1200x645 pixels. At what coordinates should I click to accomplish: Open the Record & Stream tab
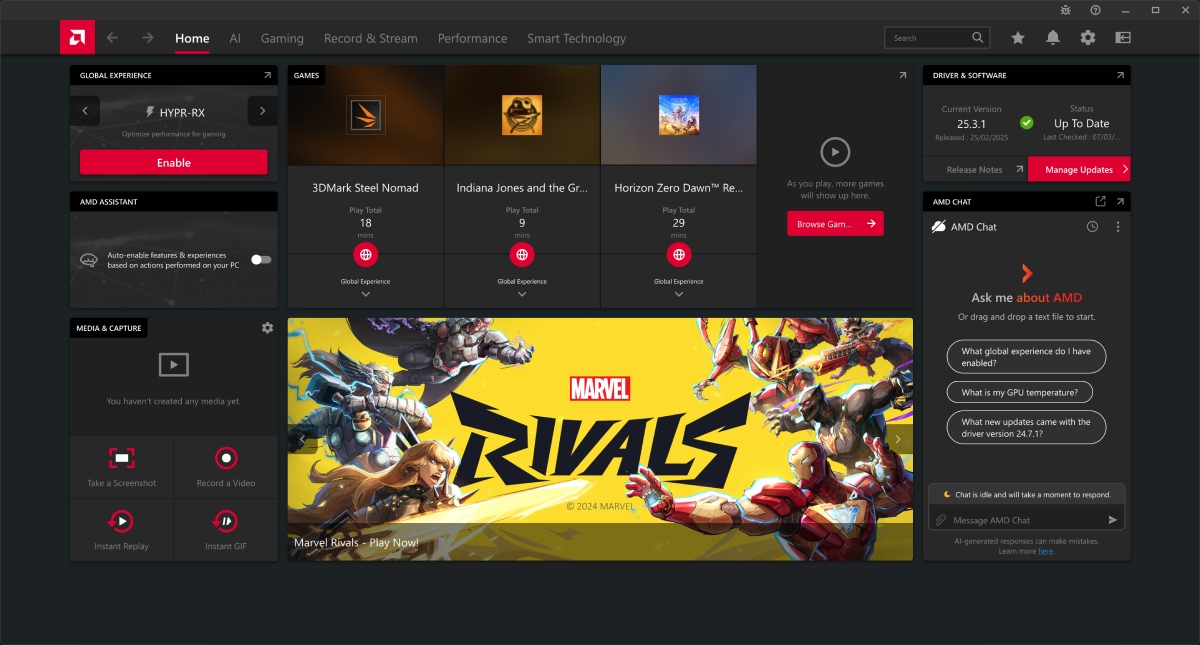371,38
